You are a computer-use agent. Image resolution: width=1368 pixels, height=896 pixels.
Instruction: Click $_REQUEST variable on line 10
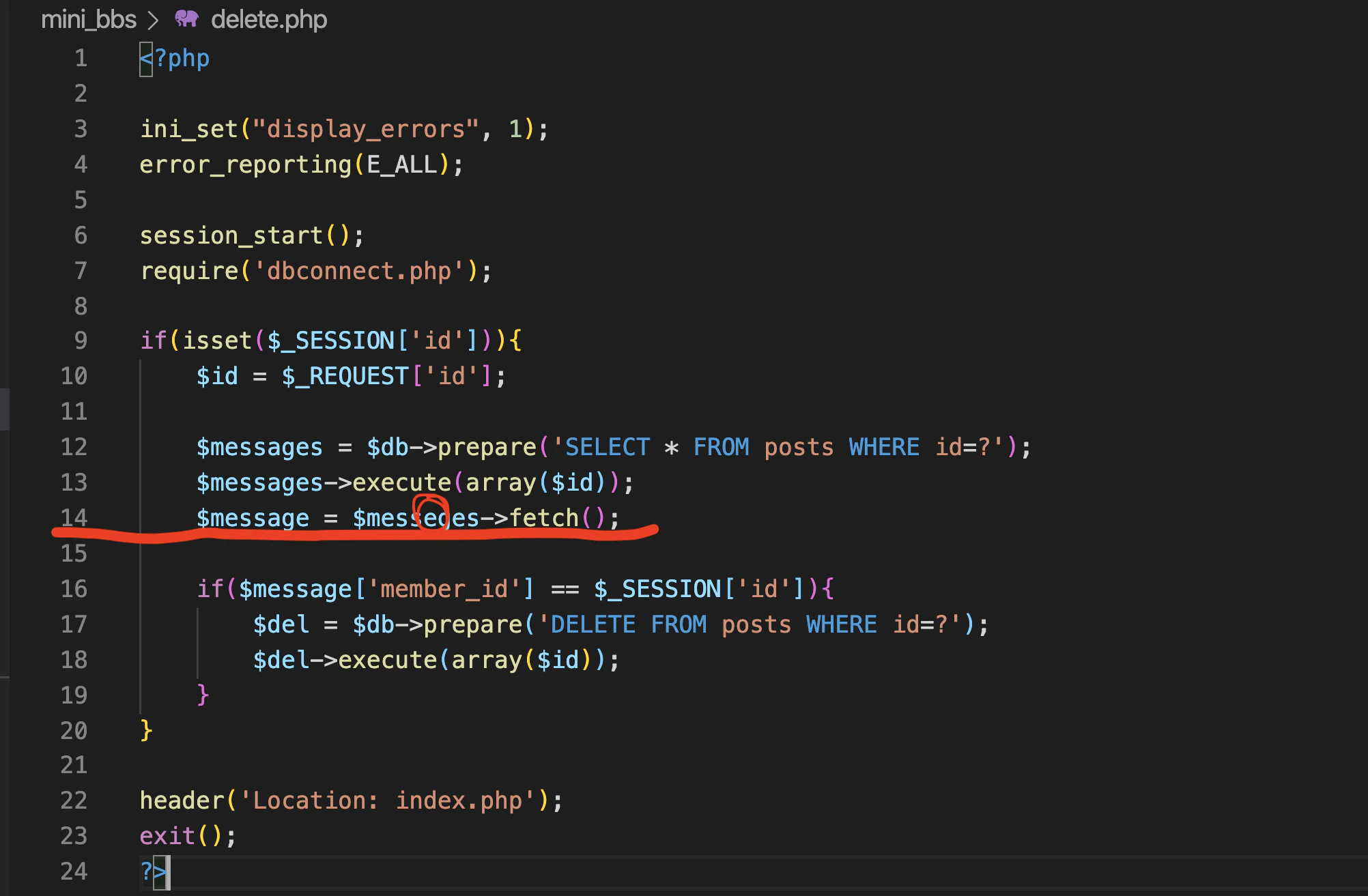point(345,376)
